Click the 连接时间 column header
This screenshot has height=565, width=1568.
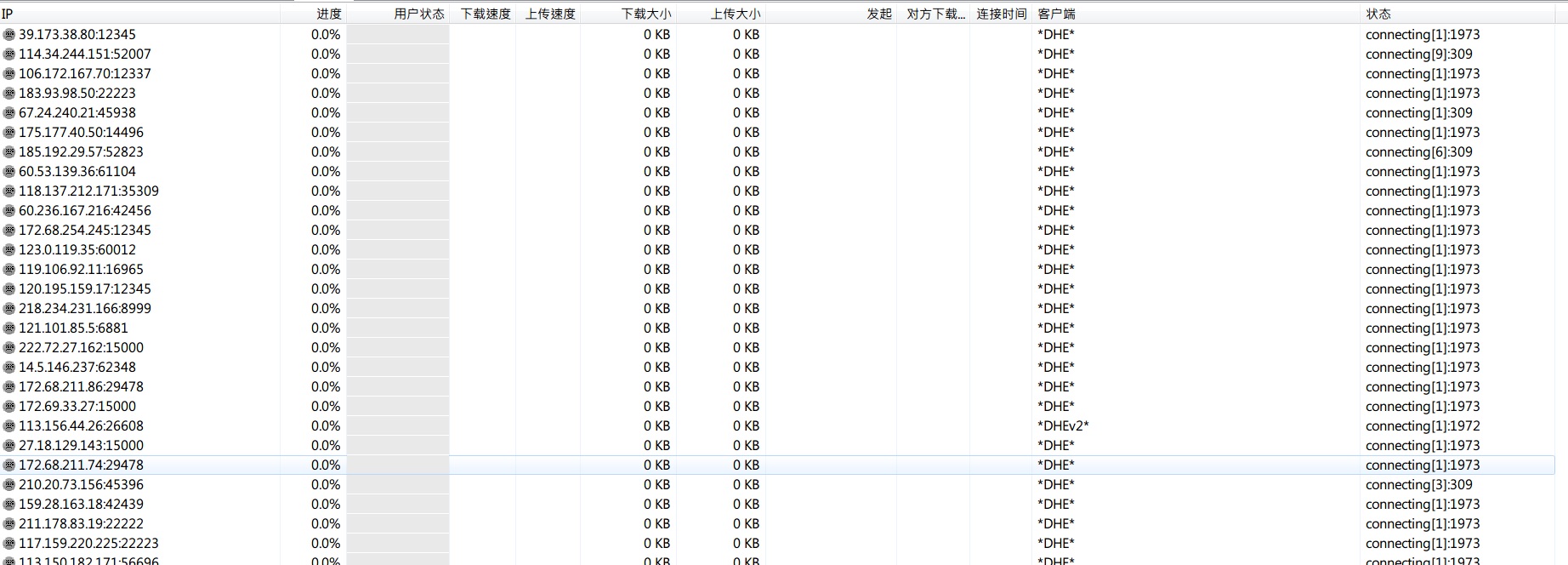tap(1001, 14)
